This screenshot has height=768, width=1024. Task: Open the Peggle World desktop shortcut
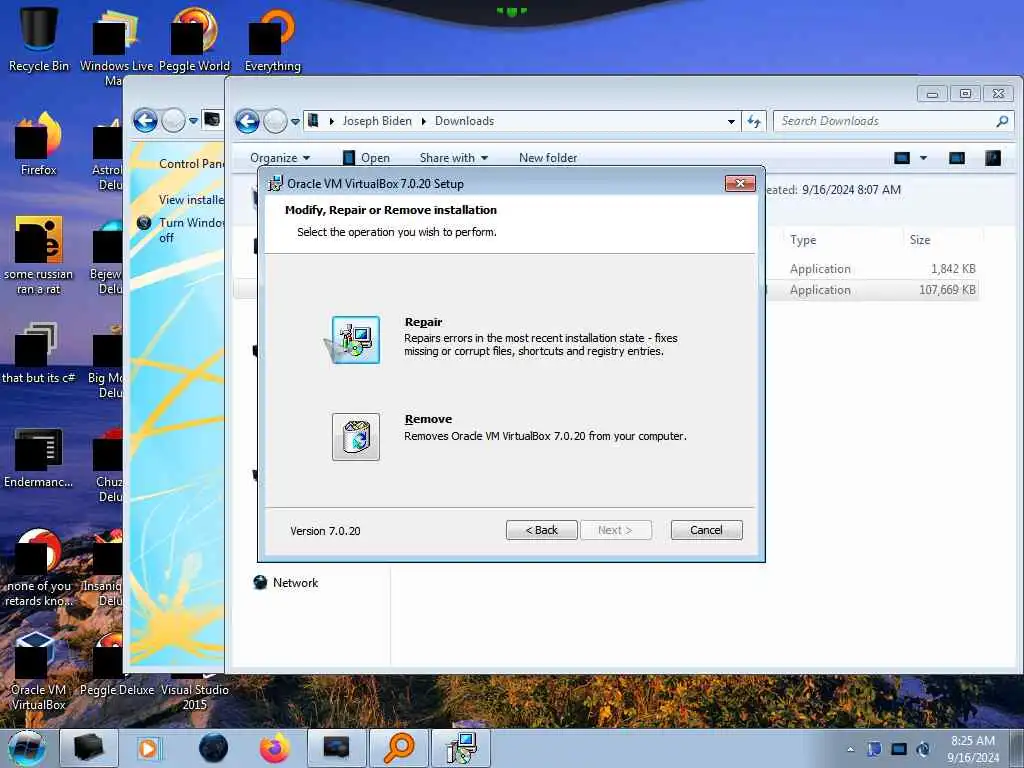[x=194, y=39]
